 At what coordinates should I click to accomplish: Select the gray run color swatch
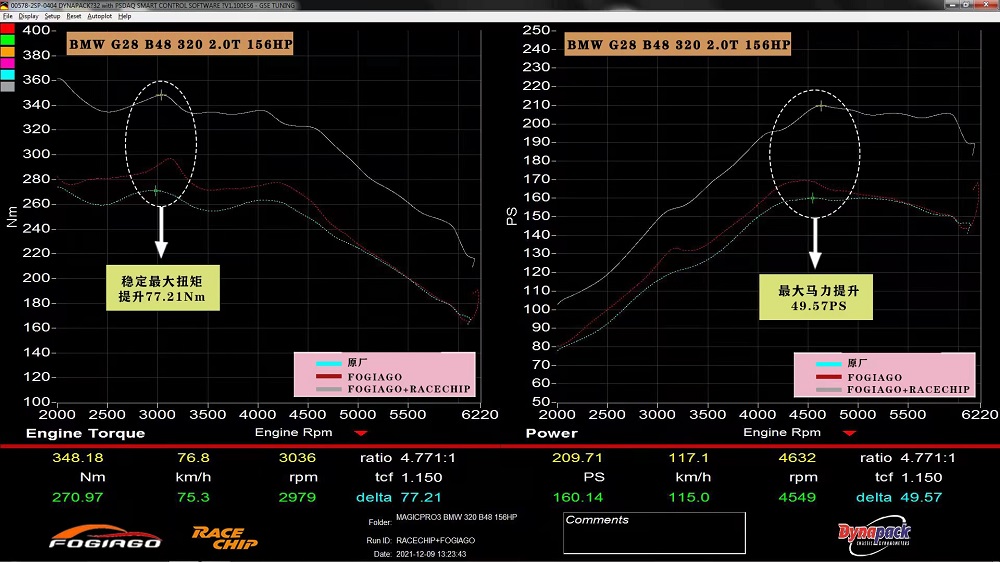pyautogui.click(x=7, y=86)
